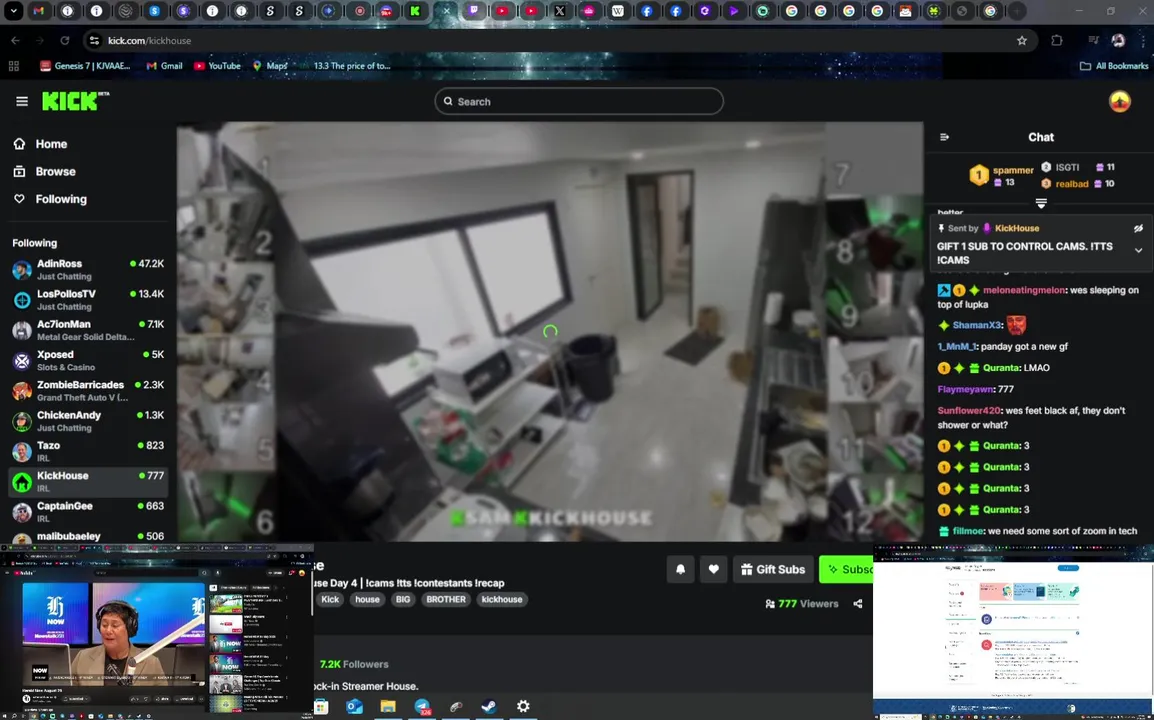1154x720 pixels.
Task: Go back with browser back arrow
Action: tap(15, 40)
